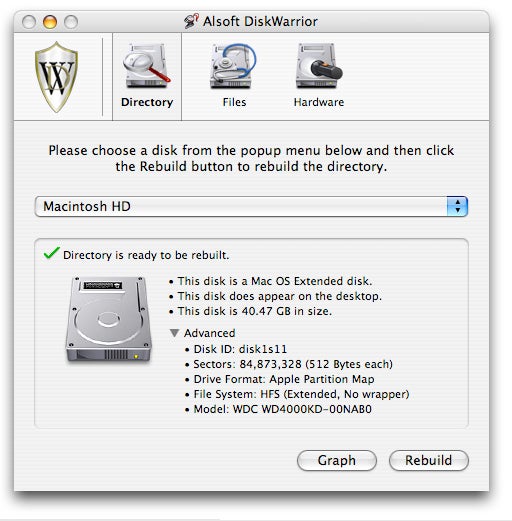Click the DiskWarrior title bar icon
This screenshot has height=521, width=512.
tap(191, 21)
